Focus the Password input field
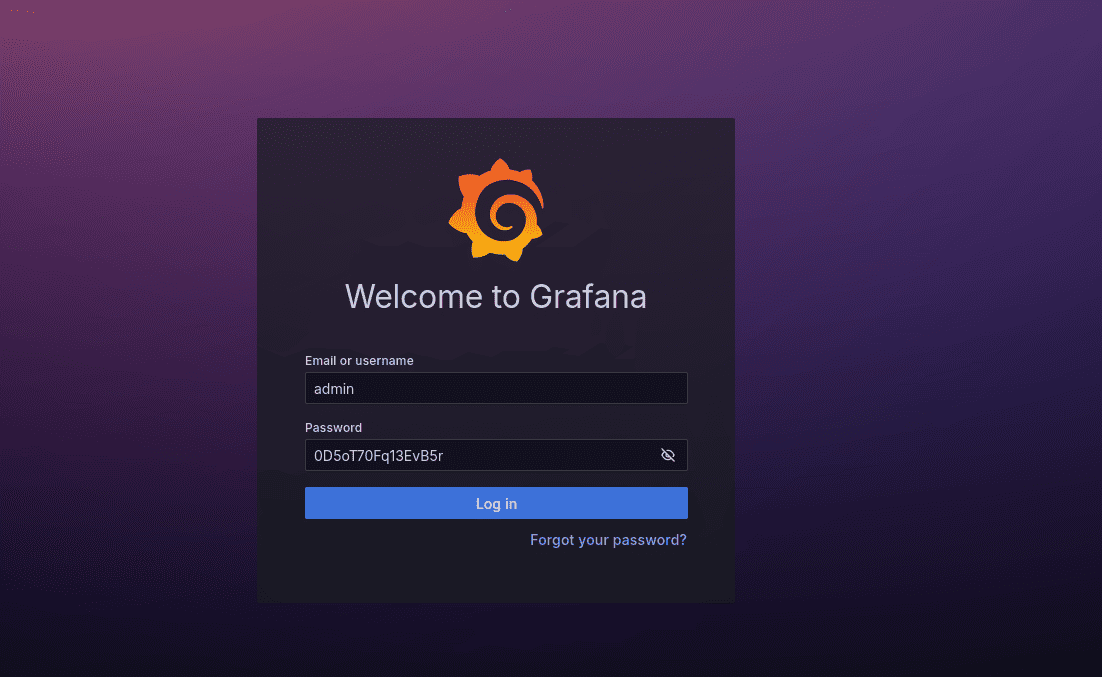This screenshot has width=1102, height=677. [x=480, y=455]
